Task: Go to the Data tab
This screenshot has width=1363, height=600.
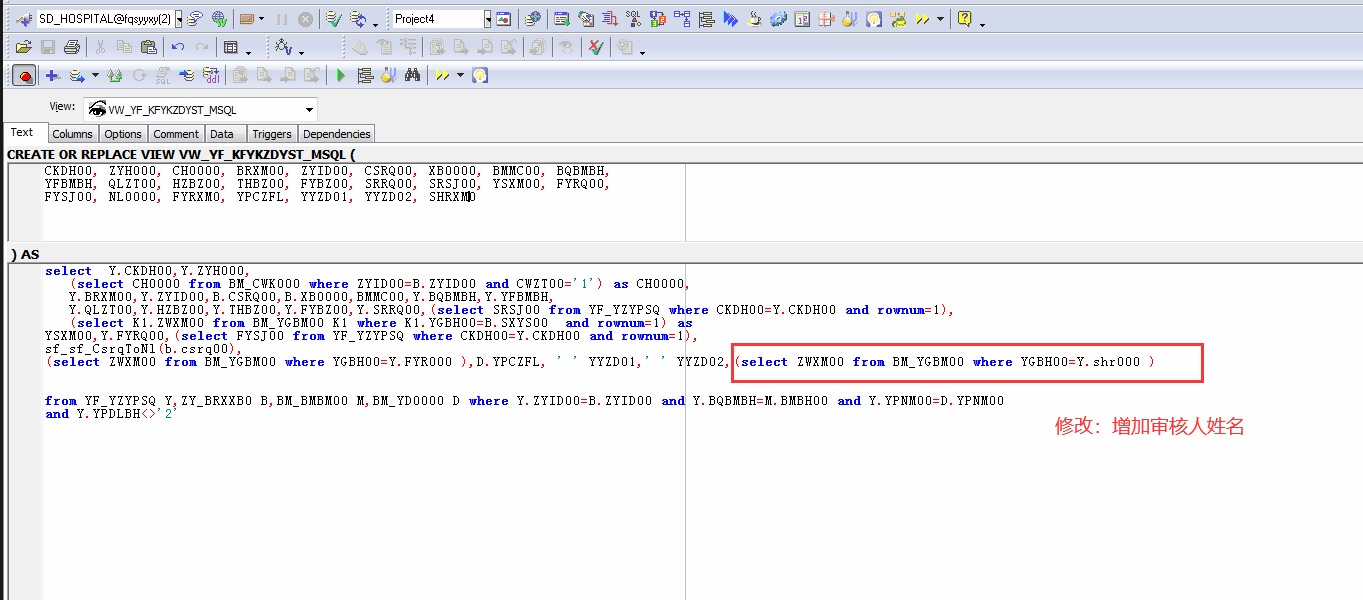Action: (x=222, y=134)
